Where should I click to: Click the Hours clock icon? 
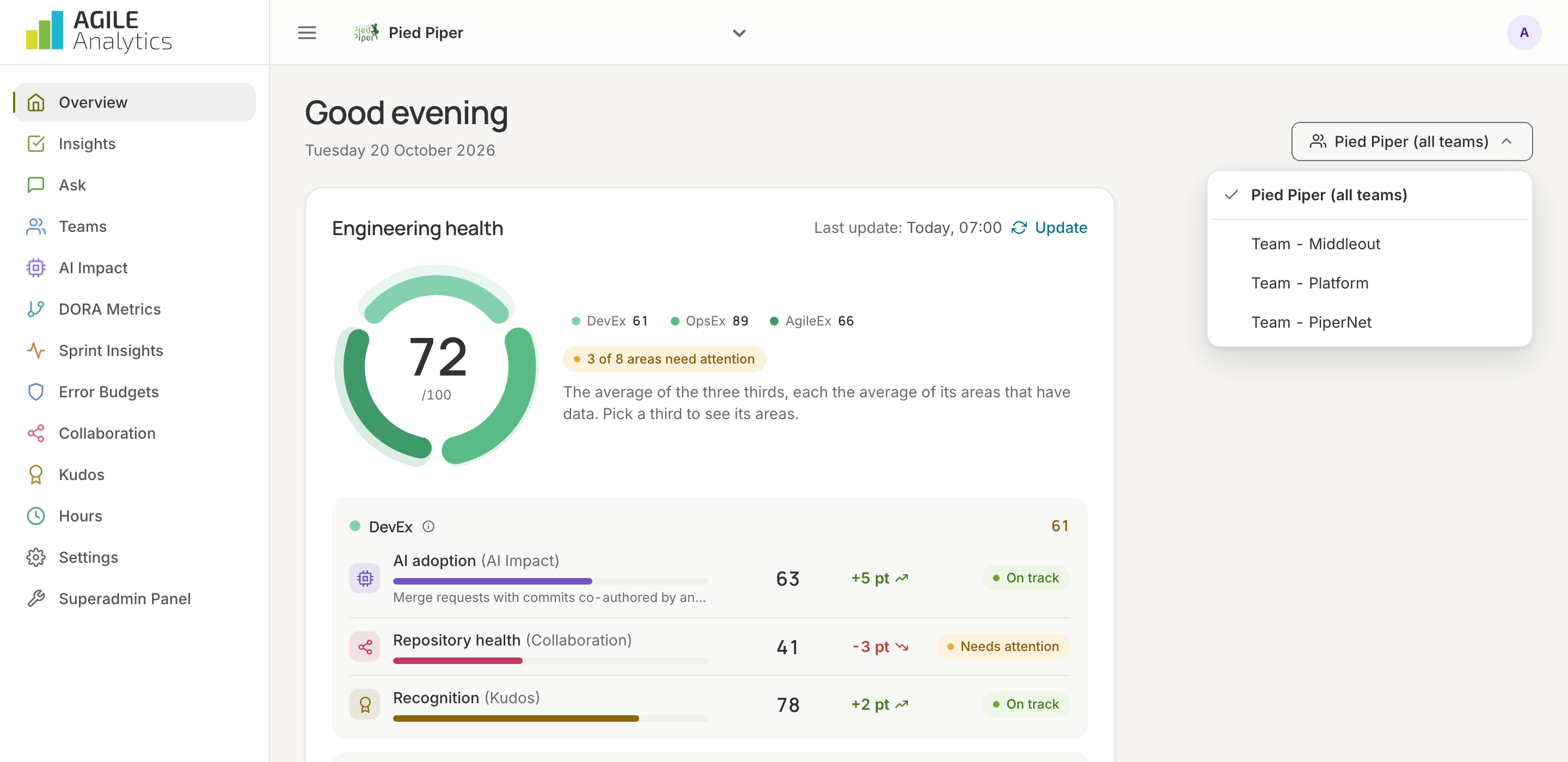36,516
